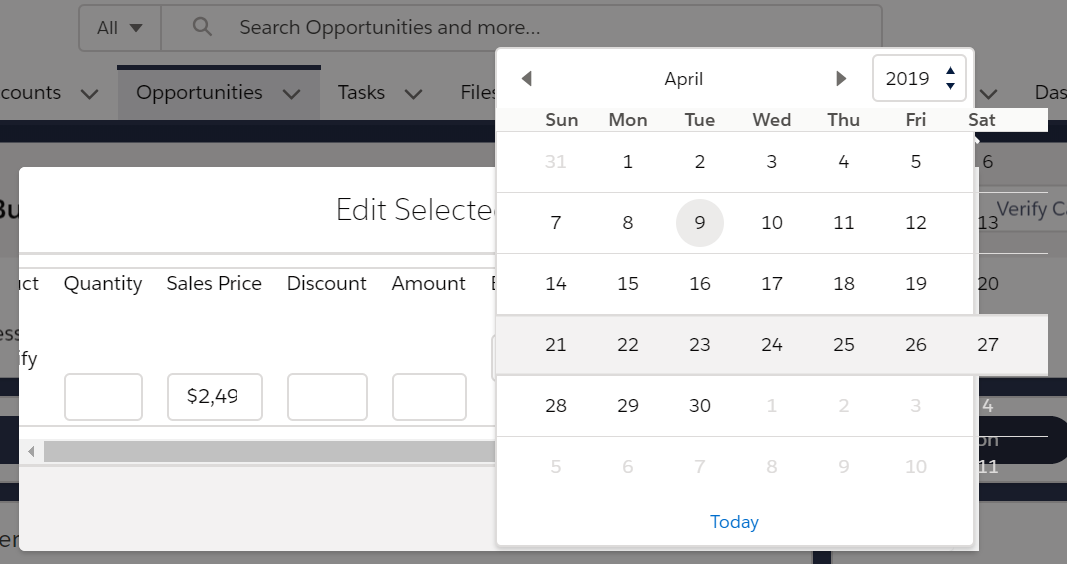Go to previous month in date picker

[527, 79]
